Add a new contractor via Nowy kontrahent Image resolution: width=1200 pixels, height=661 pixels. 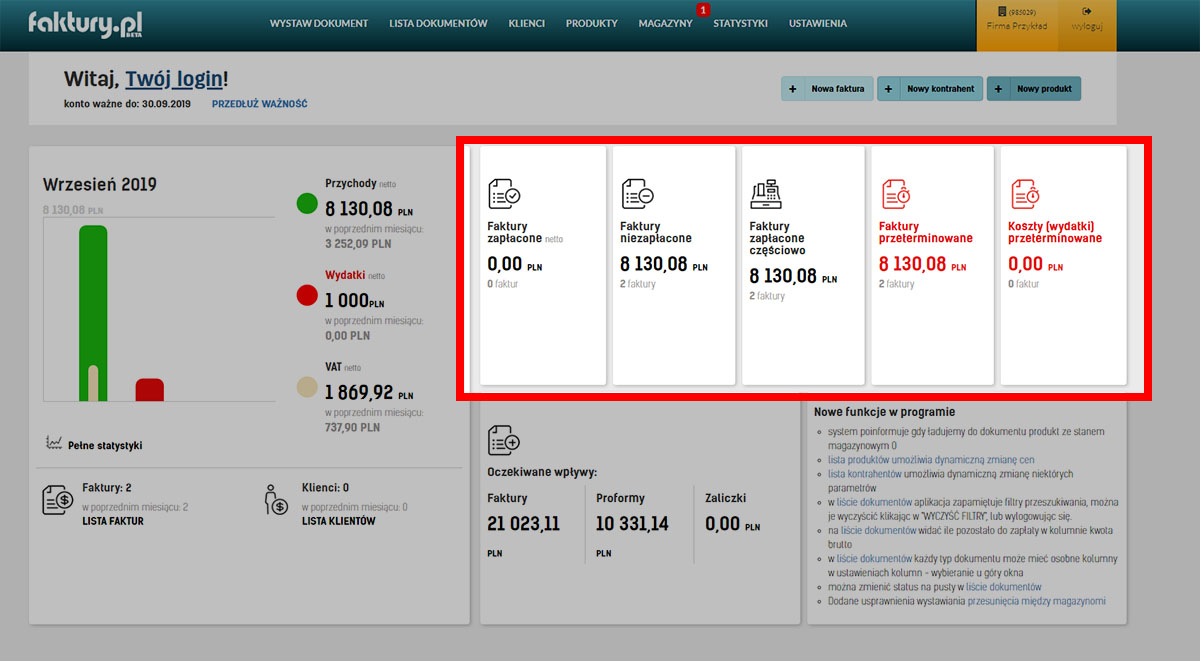pyautogui.click(x=930, y=89)
